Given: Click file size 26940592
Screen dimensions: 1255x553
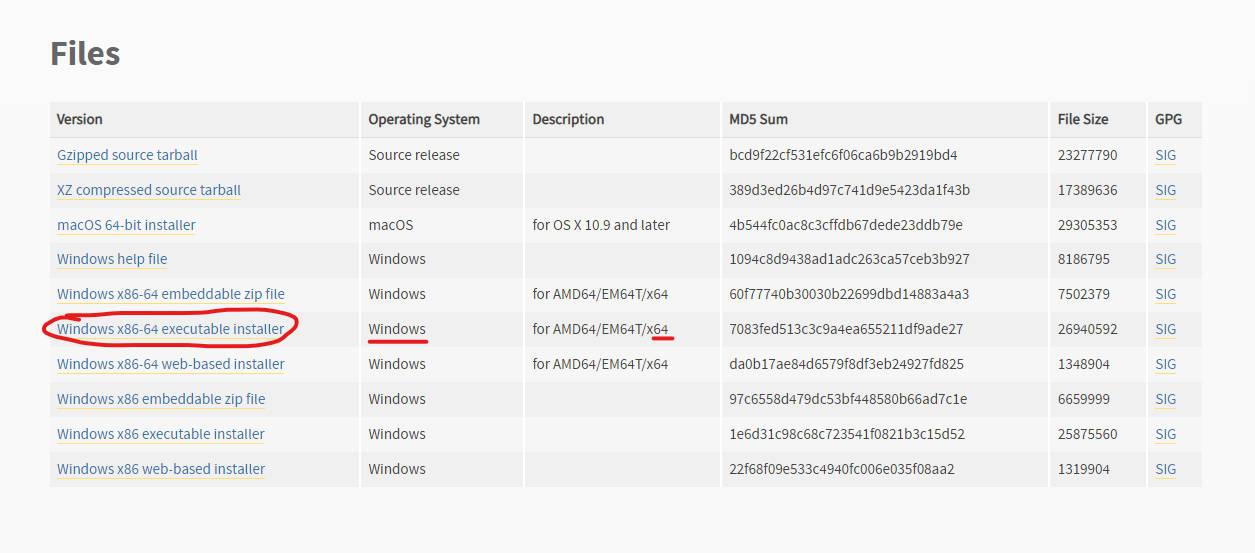Looking at the screenshot, I should 1088,329.
